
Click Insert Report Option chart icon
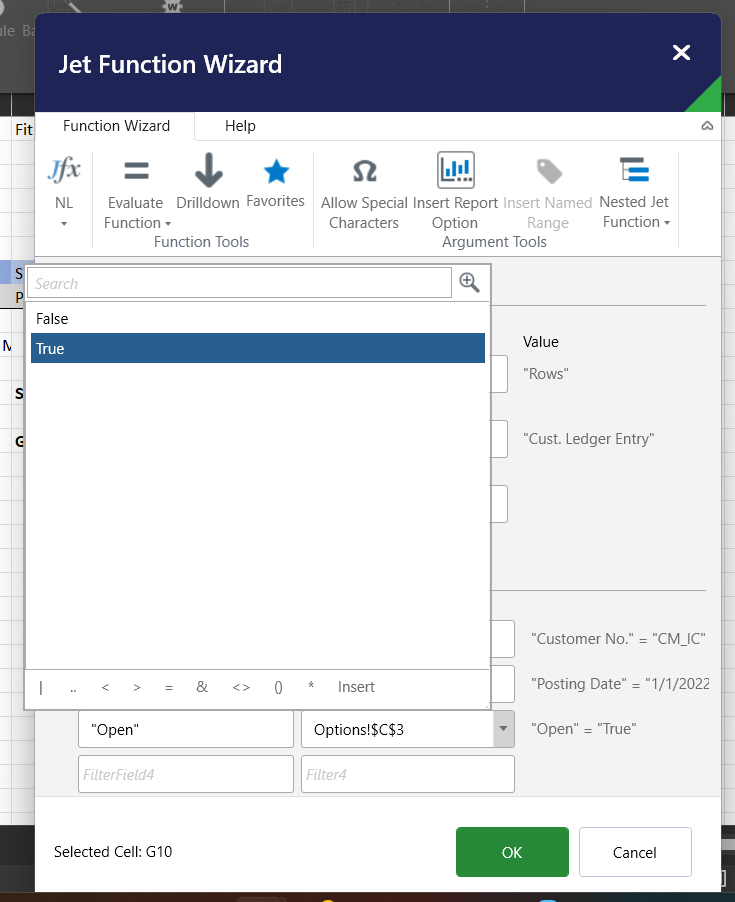pos(455,170)
